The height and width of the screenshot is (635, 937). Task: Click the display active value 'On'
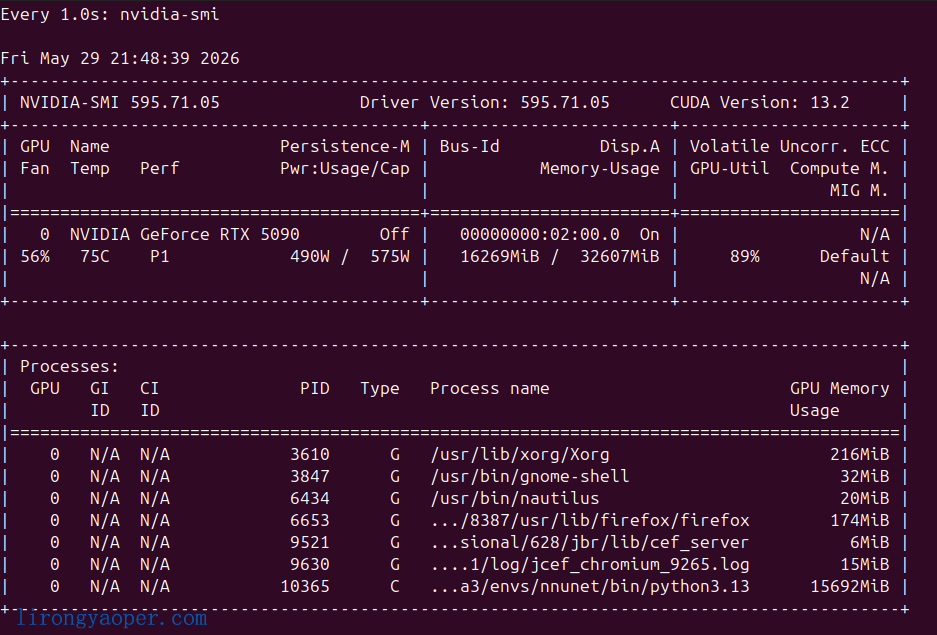(650, 234)
